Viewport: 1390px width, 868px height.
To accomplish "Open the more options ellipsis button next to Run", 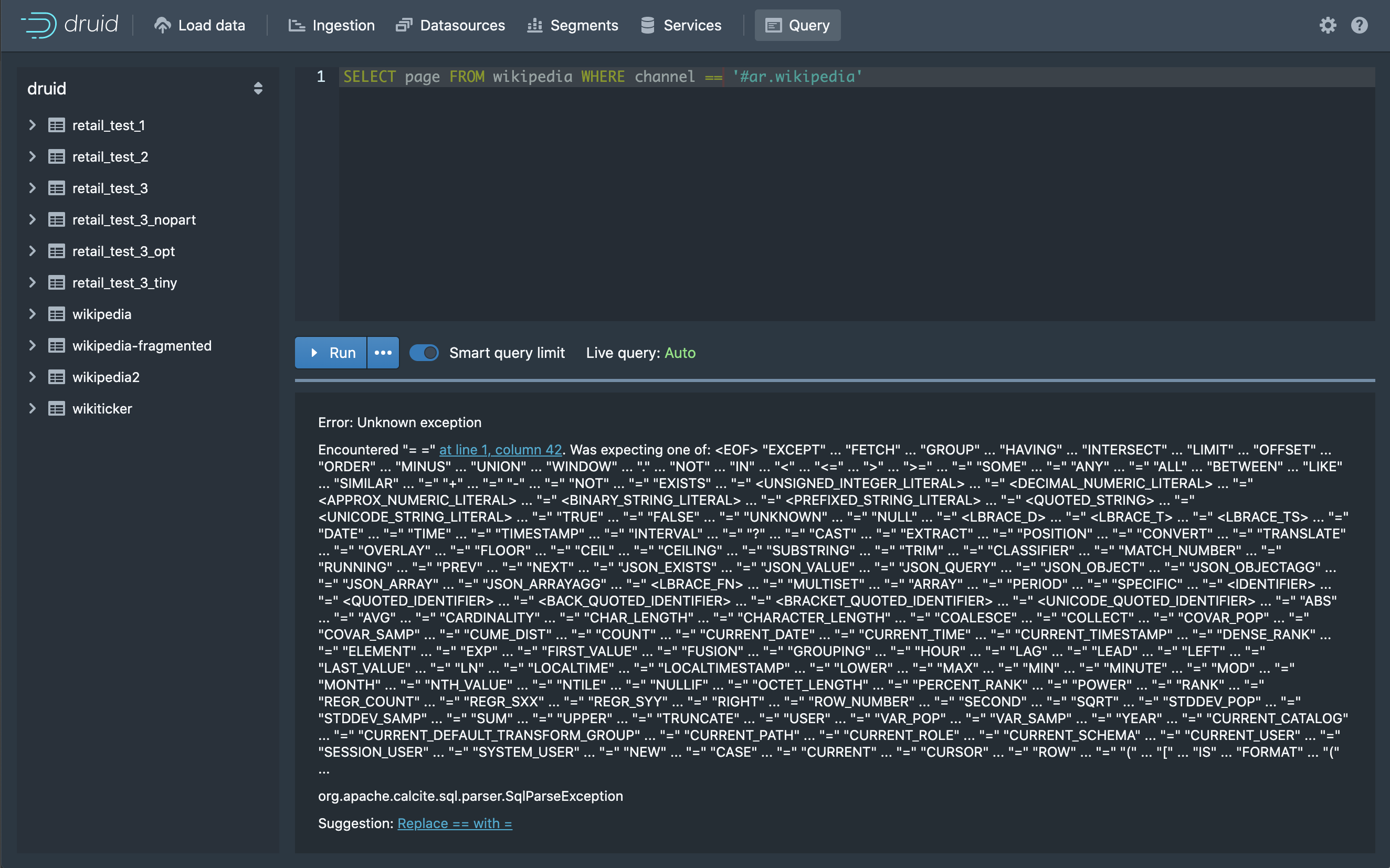I will pyautogui.click(x=383, y=353).
